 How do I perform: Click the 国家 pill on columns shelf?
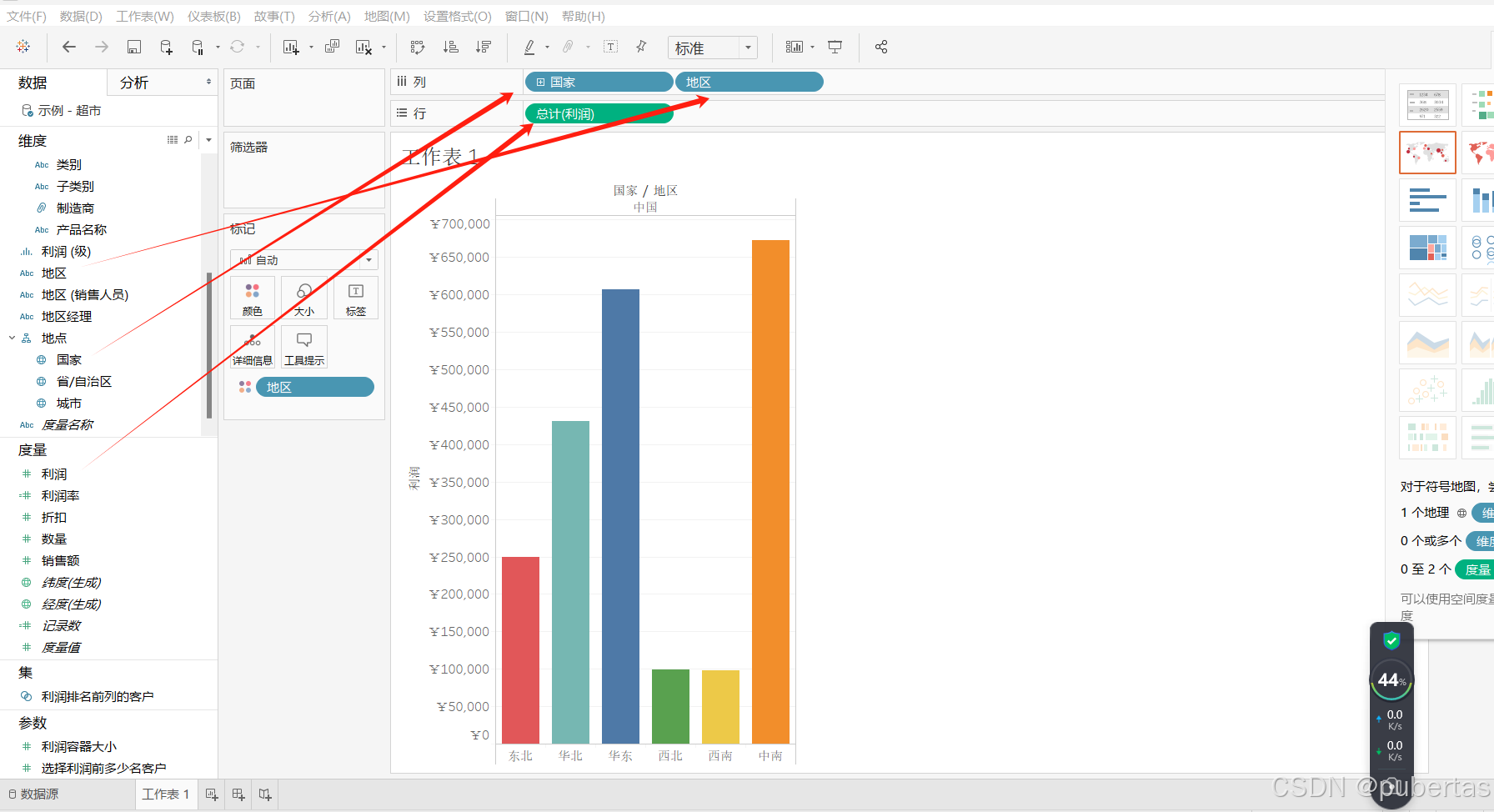599,82
